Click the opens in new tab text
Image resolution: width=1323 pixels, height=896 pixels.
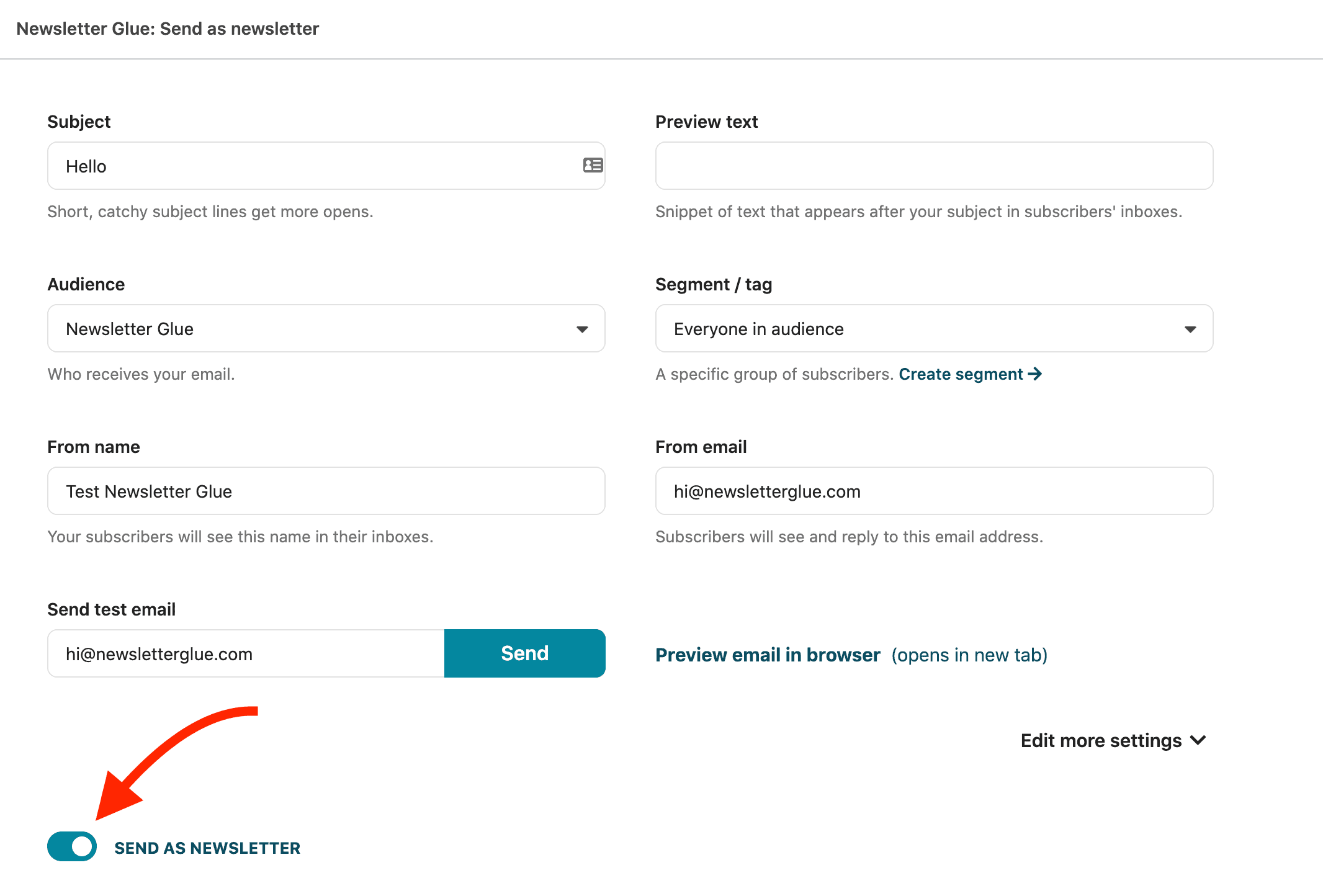(969, 655)
